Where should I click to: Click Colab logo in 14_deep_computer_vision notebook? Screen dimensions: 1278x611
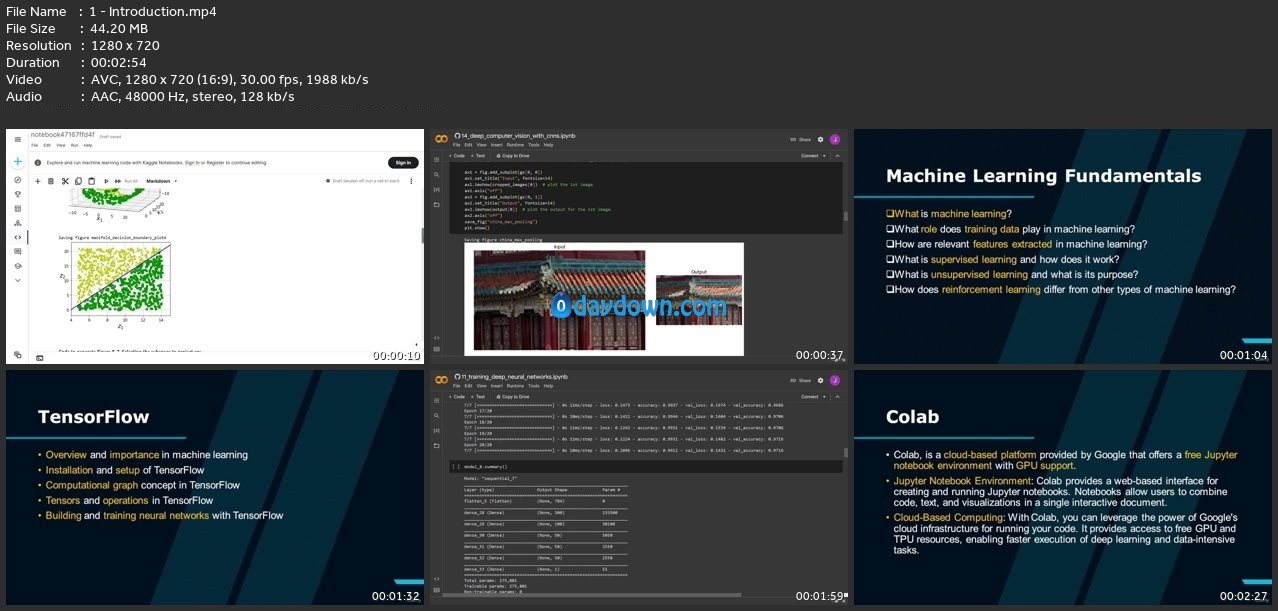(x=440, y=139)
